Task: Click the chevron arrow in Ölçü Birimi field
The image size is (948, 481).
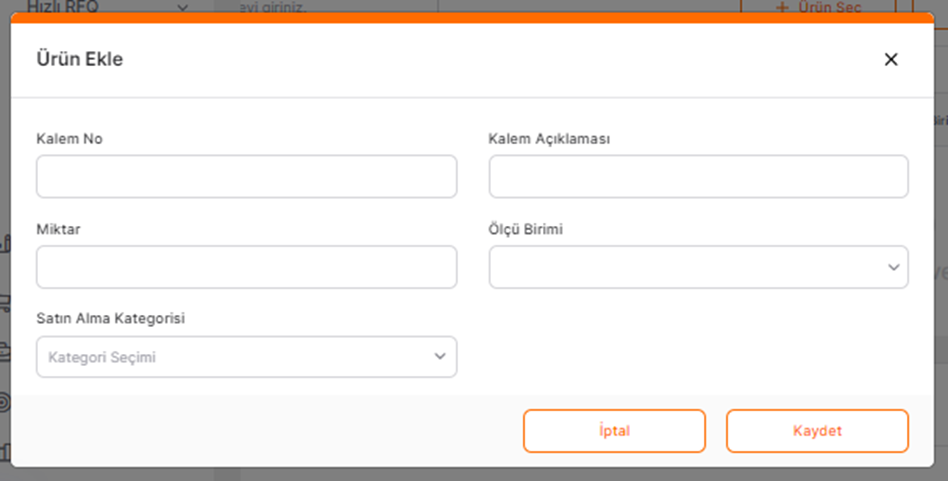Action: (894, 267)
